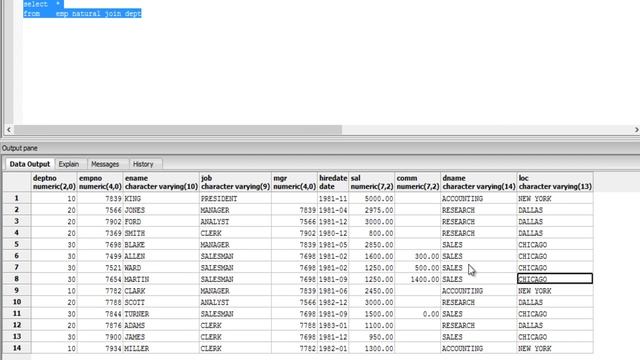Viewport: 640px width, 360px height.
Task: Click the WARD ename cell
Action: 161,268
